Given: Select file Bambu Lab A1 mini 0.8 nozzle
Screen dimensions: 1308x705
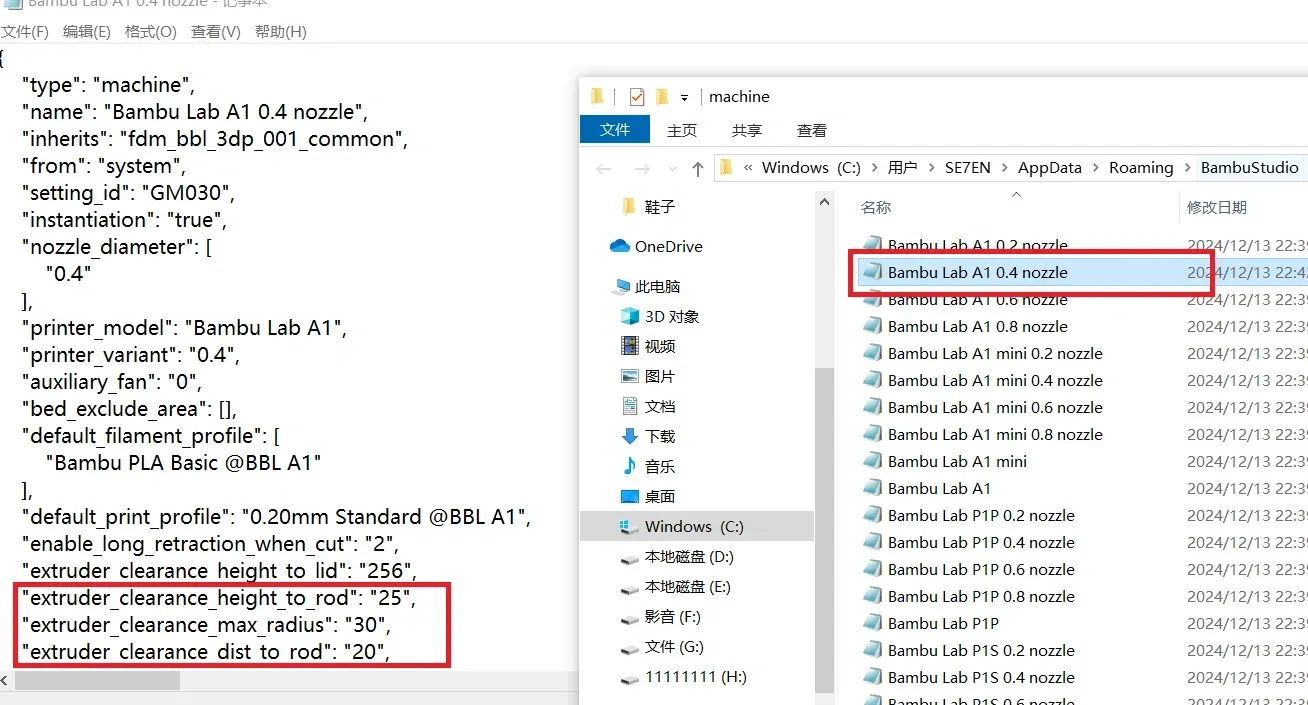Looking at the screenshot, I should 982,434.
